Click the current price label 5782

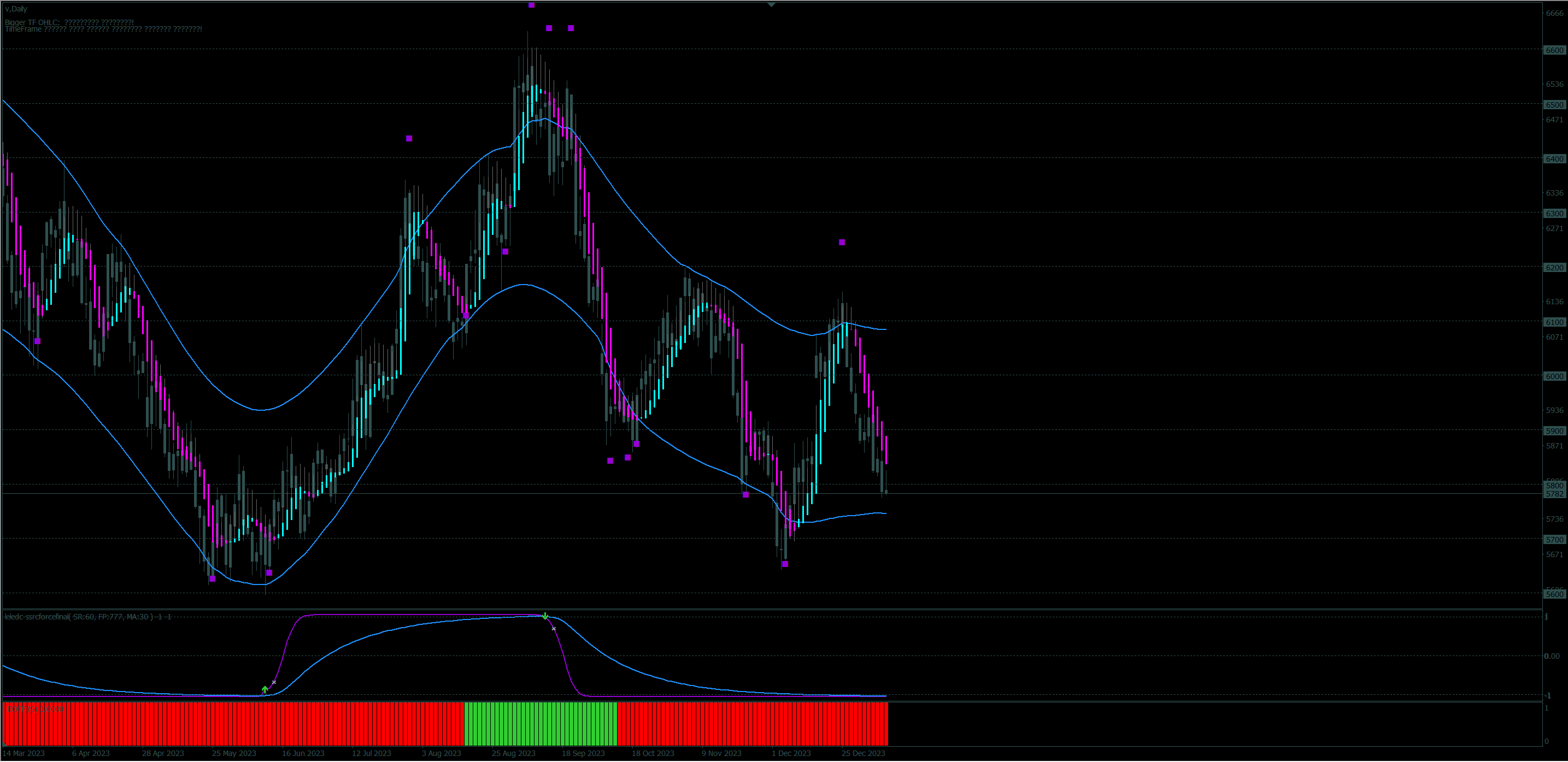click(x=1554, y=494)
